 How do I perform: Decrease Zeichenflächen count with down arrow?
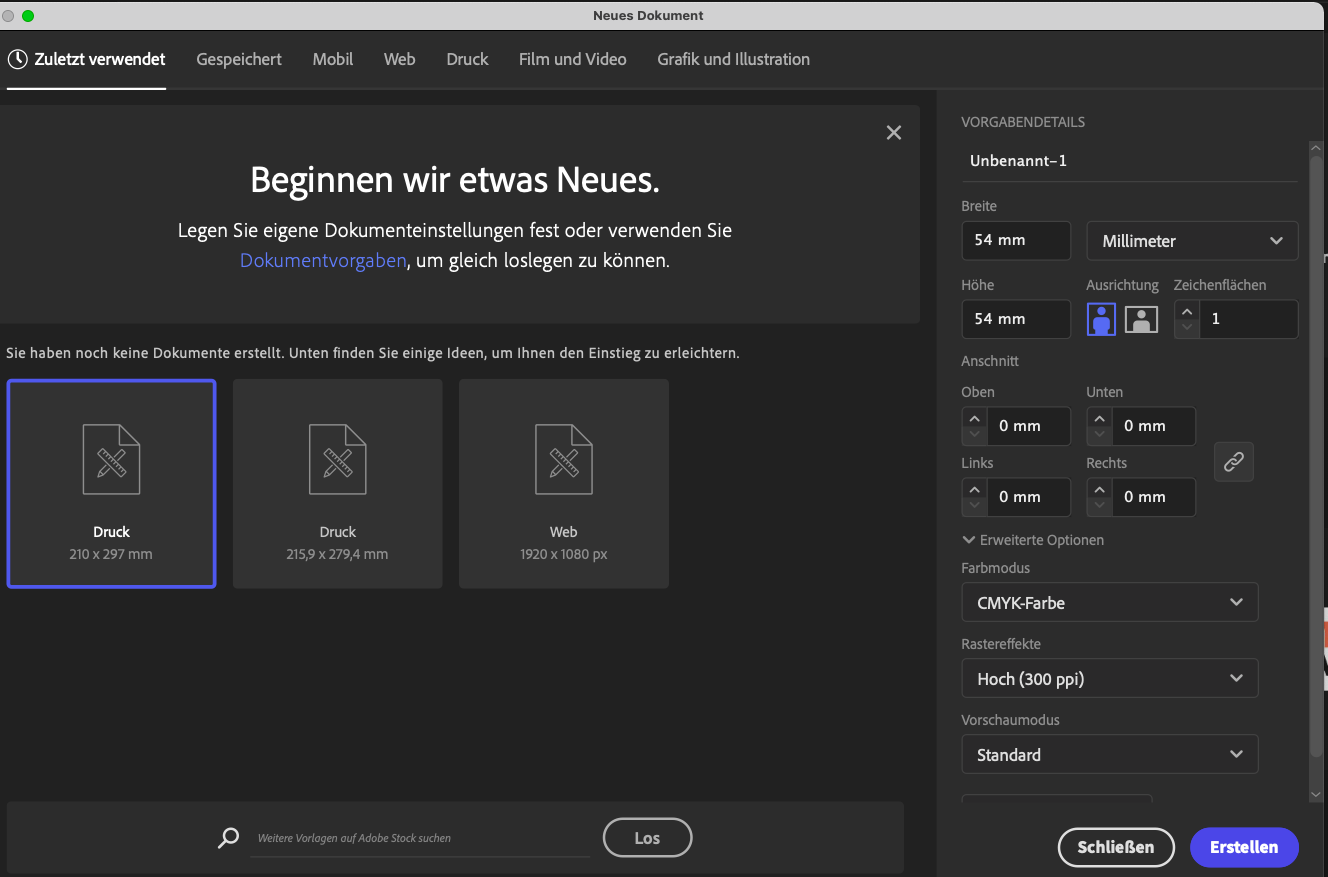coord(1187,328)
